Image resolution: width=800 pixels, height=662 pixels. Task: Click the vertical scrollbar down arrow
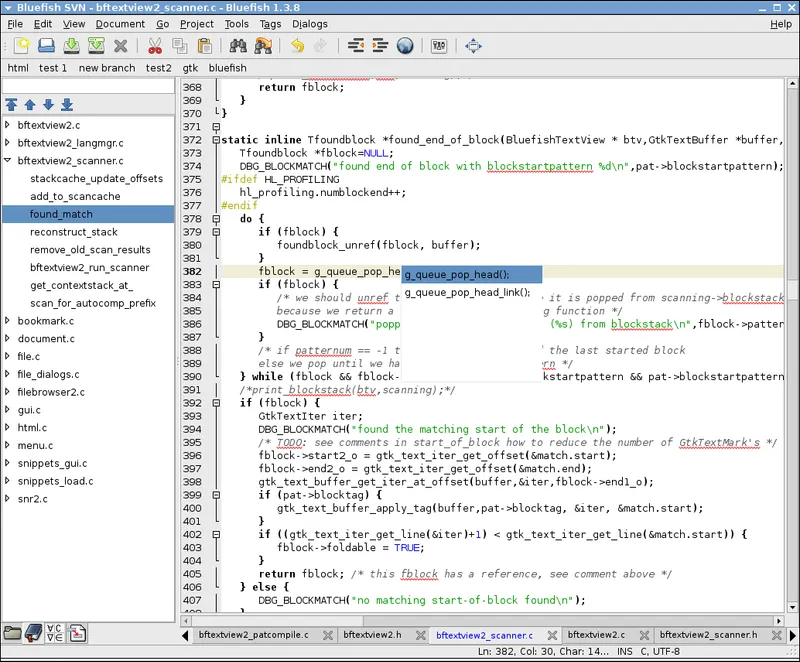792,607
